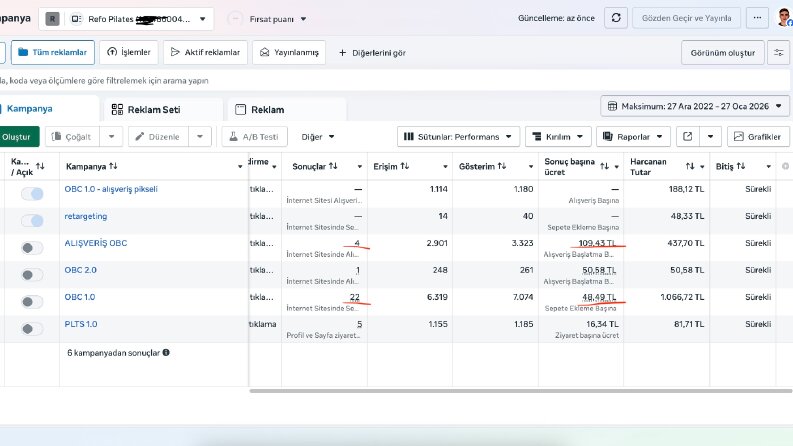Viewport: 793px width, 446px height.
Task: Sort by Gösterim column arrows
Action: [x=502, y=166]
